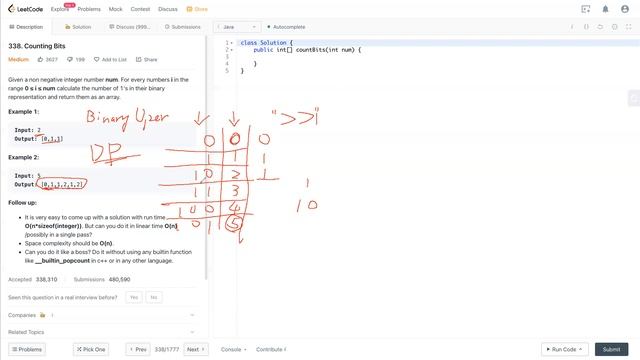Click the Medium difficulty label
Screen dimensions: 640x360
pos(18,60)
